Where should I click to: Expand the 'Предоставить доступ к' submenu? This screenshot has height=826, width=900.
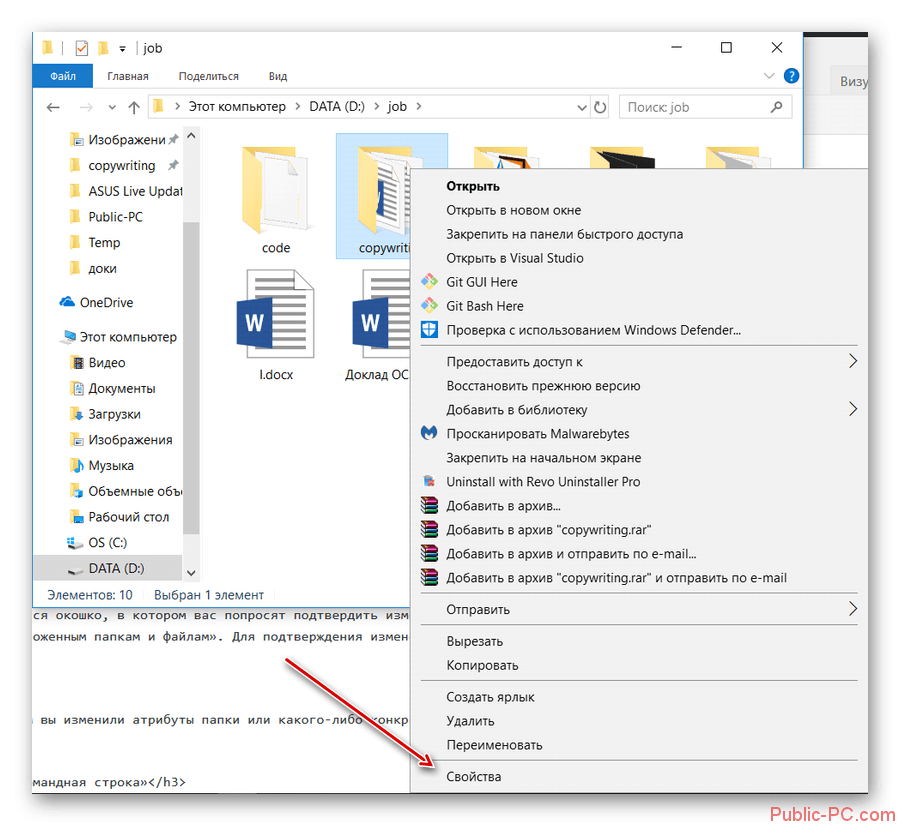(853, 362)
